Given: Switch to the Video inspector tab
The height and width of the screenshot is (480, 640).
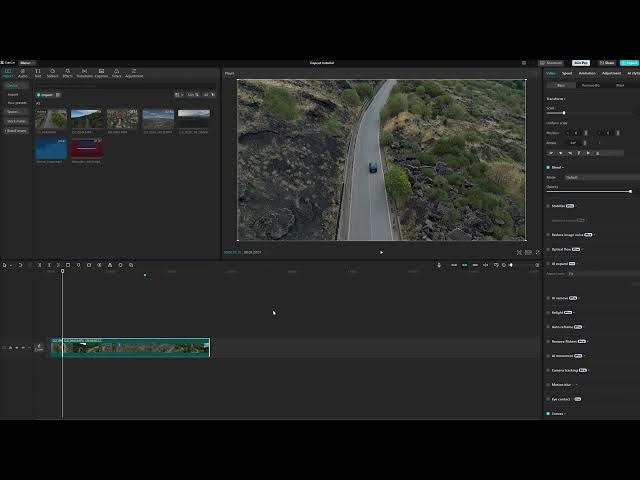Looking at the screenshot, I should 551,73.
